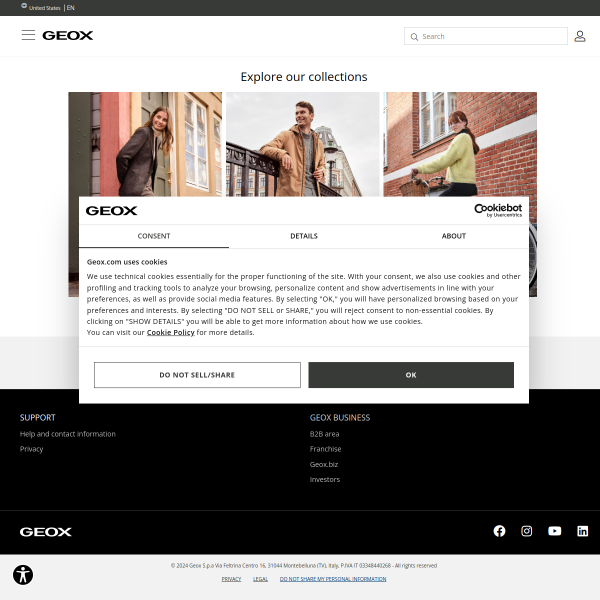Click the GEOX logo in cookie dialog
This screenshot has height=600, width=600.
(x=111, y=211)
